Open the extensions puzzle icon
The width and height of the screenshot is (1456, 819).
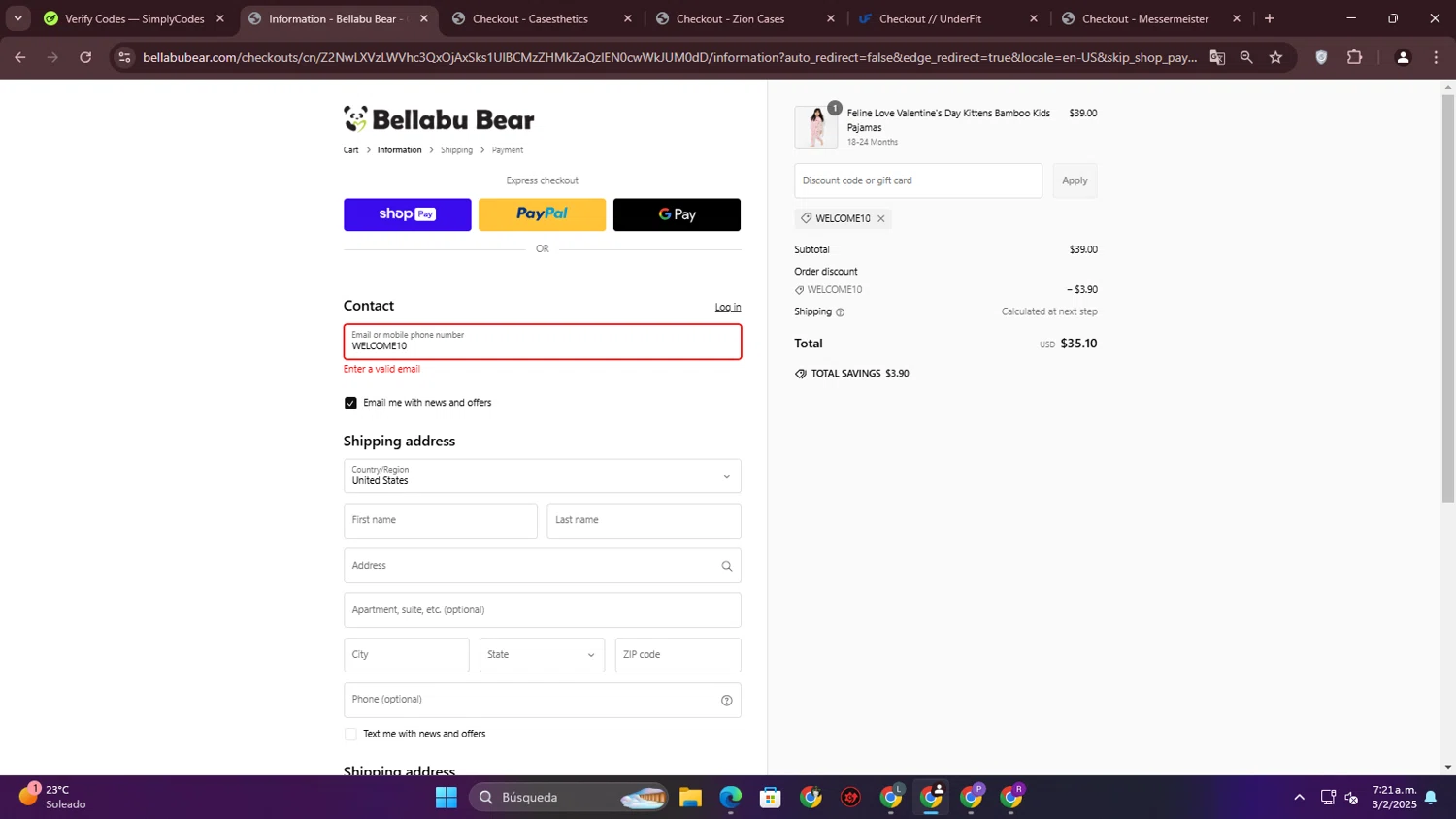[x=1355, y=57]
